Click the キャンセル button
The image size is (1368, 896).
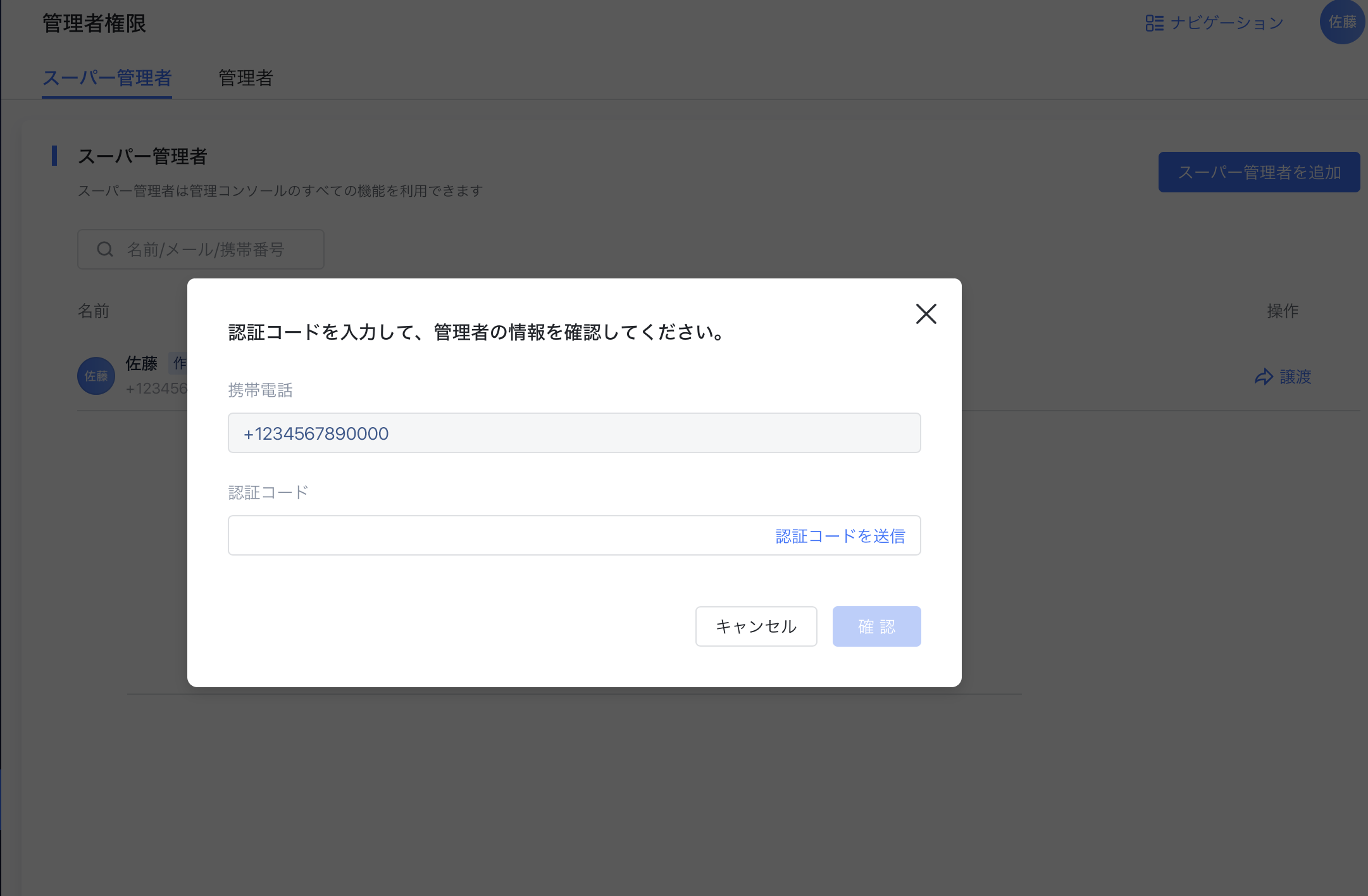756,626
